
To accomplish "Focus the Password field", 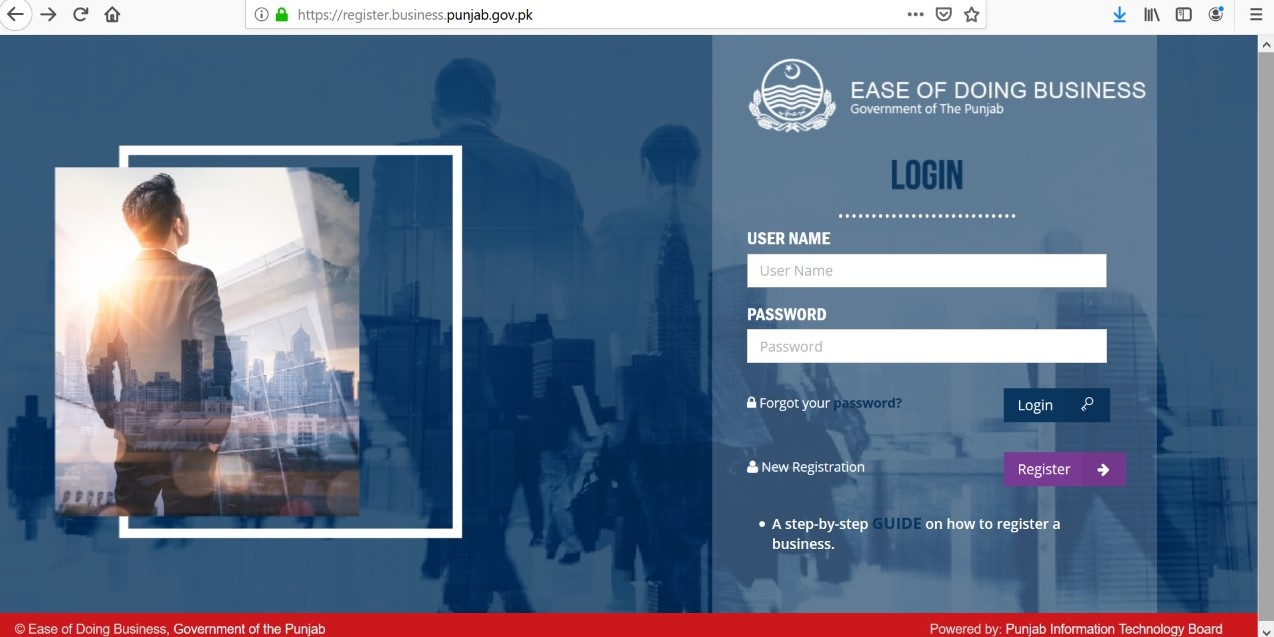I will click(926, 346).
